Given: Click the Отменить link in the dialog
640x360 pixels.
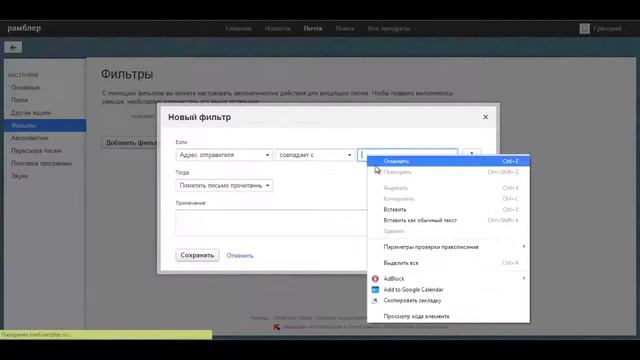Looking at the screenshot, I should 240,256.
